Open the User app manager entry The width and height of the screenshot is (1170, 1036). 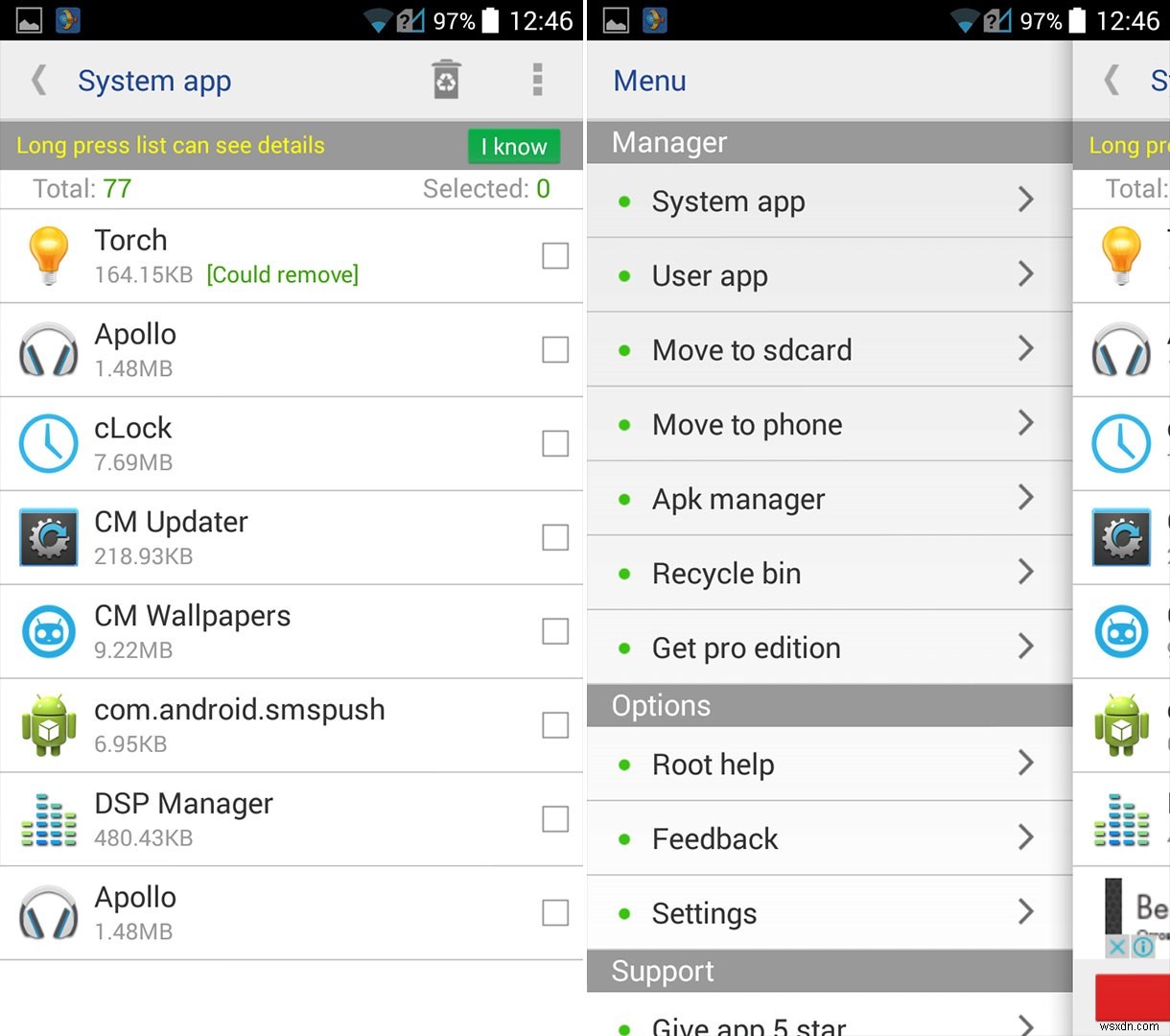point(830,275)
